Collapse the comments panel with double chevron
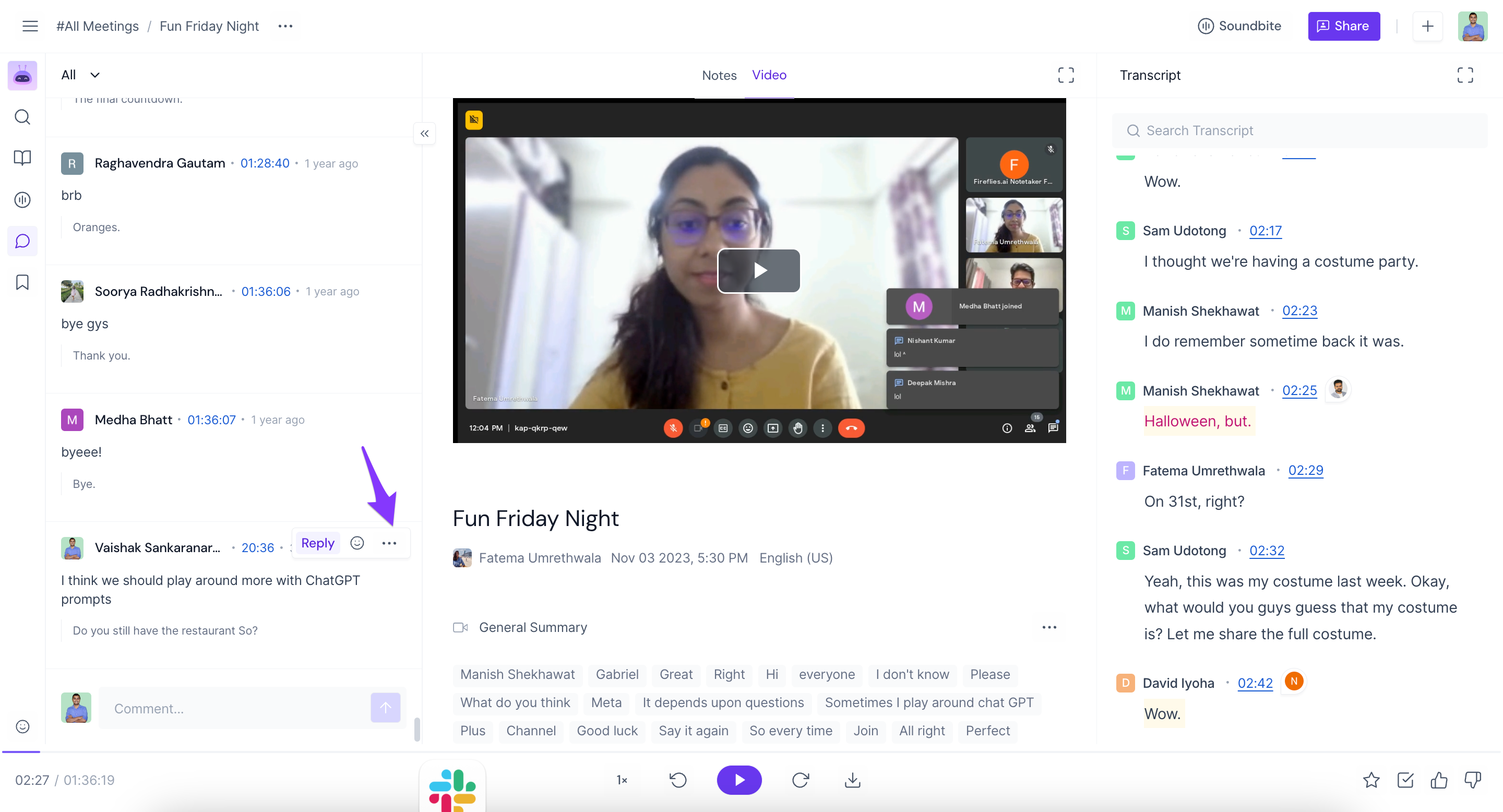 coord(424,134)
